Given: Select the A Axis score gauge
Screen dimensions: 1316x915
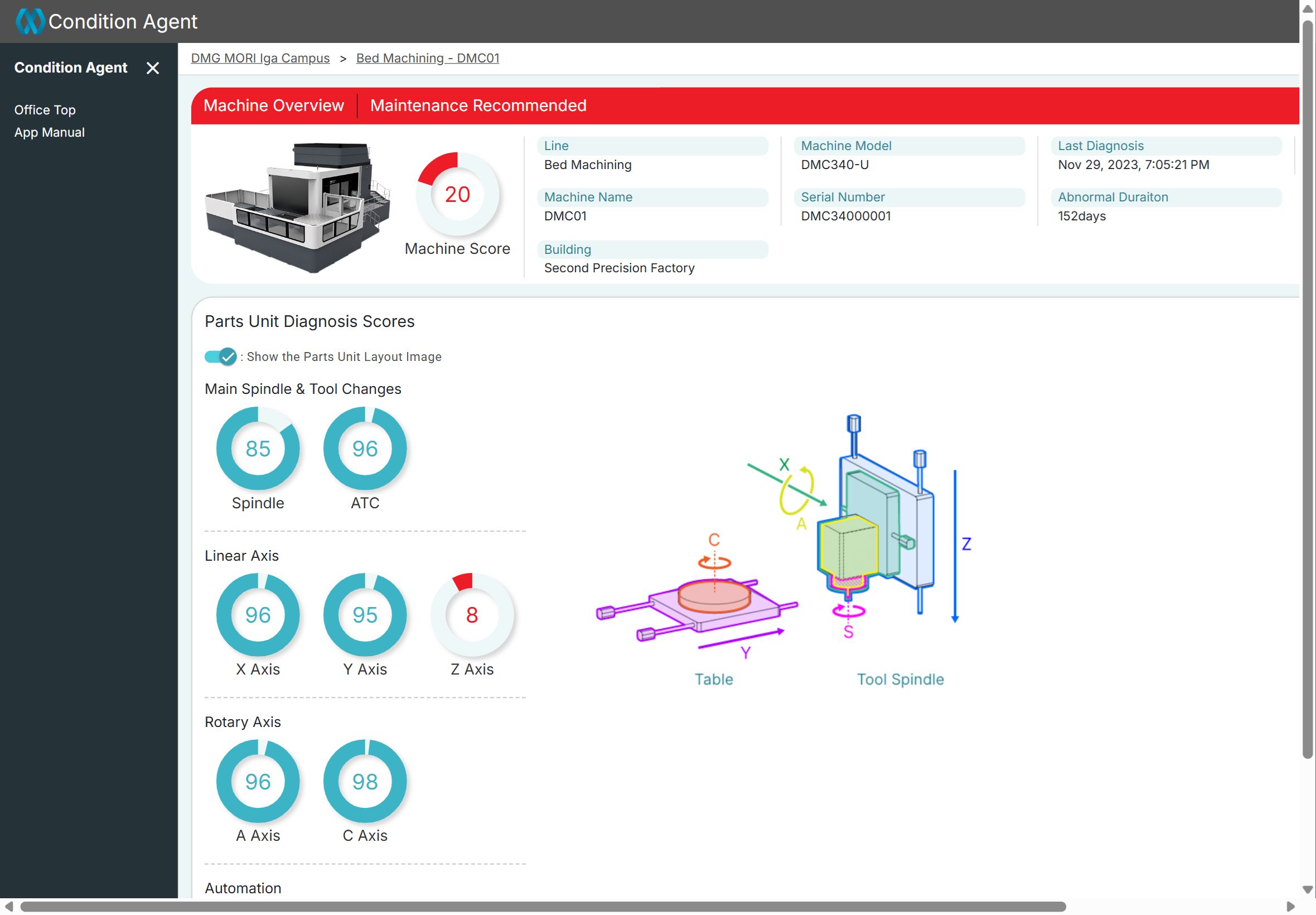Looking at the screenshot, I should pos(258,781).
